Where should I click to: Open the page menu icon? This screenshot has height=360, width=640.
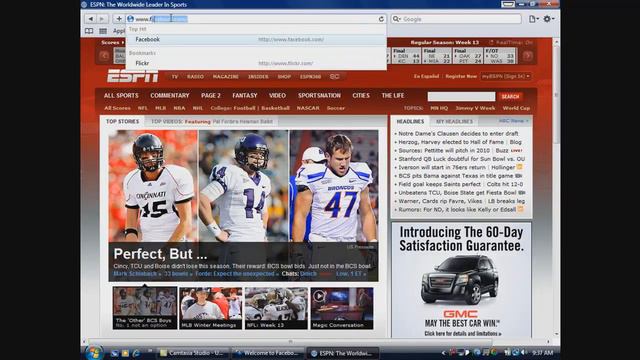point(533,19)
